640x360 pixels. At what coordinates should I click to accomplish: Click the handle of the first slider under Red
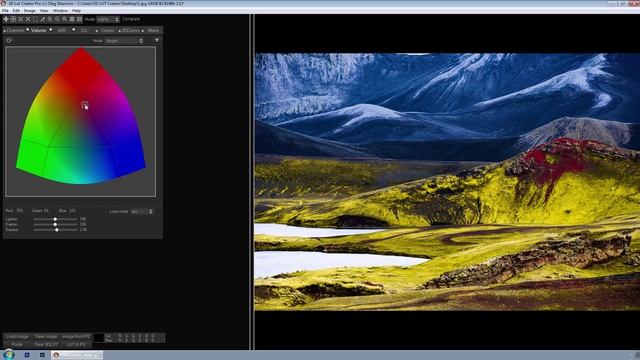coord(55,219)
